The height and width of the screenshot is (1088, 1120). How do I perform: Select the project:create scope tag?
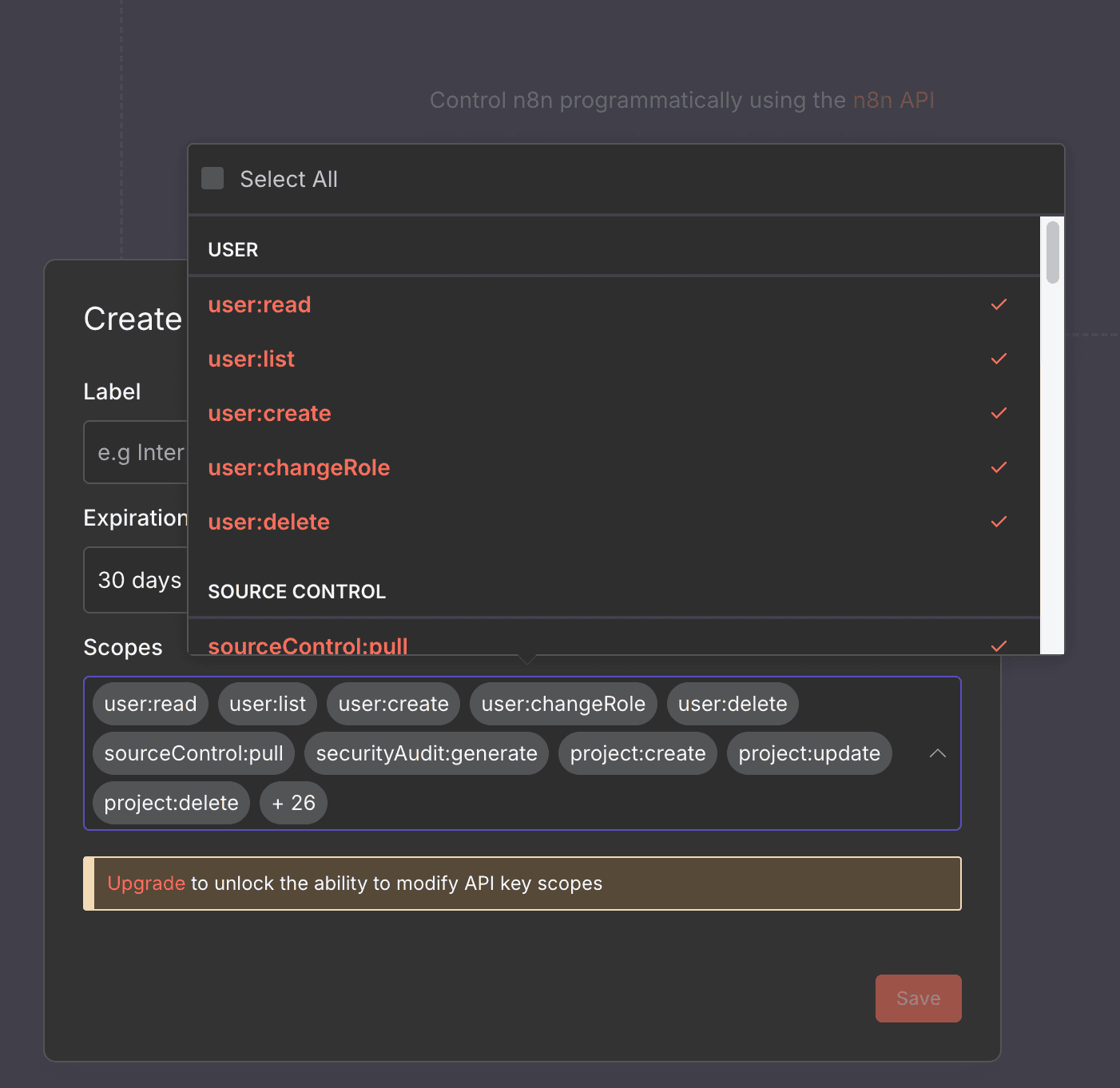[x=637, y=753]
